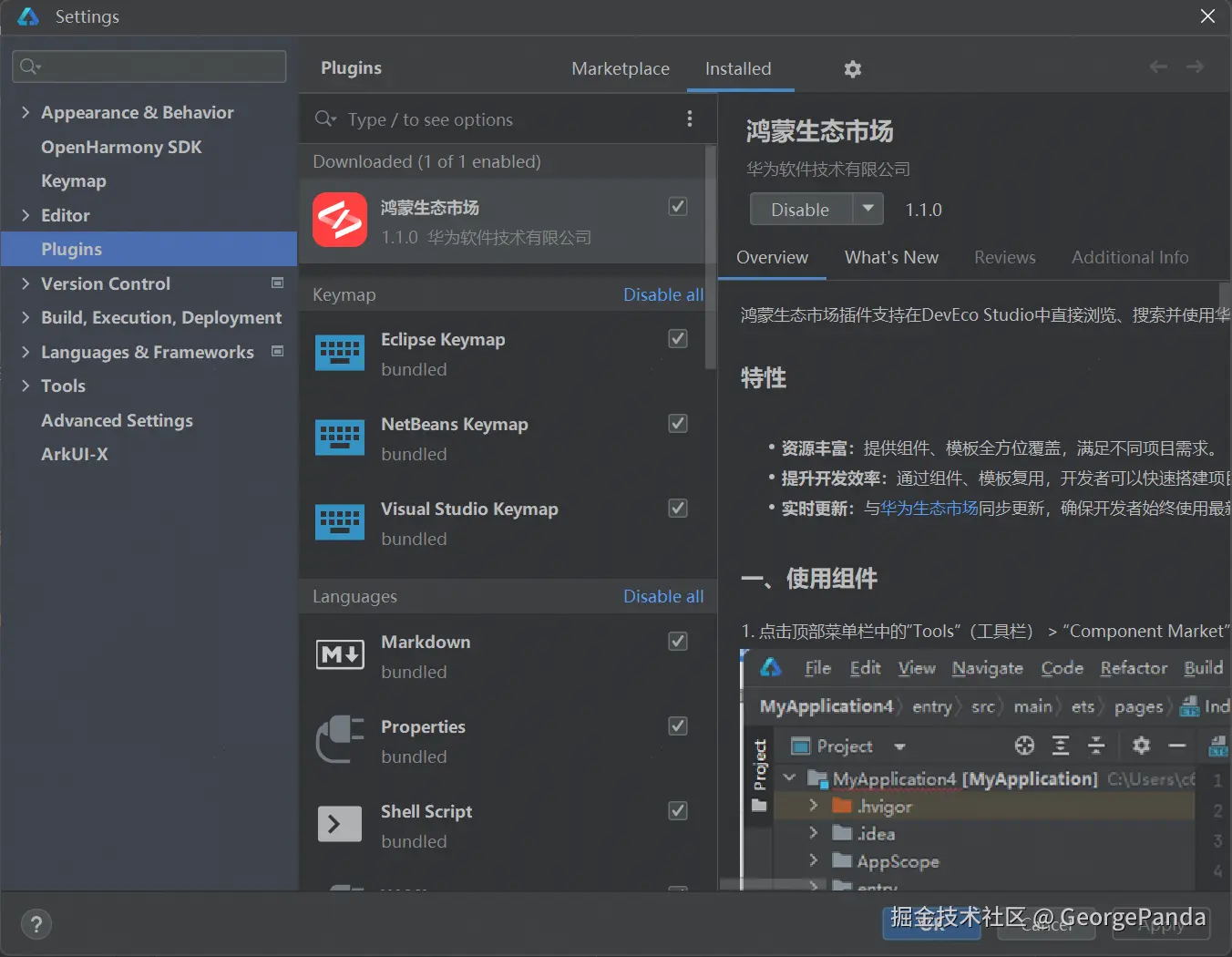
Task: Click the Version Control project-level settings icon
Action: 278,283
